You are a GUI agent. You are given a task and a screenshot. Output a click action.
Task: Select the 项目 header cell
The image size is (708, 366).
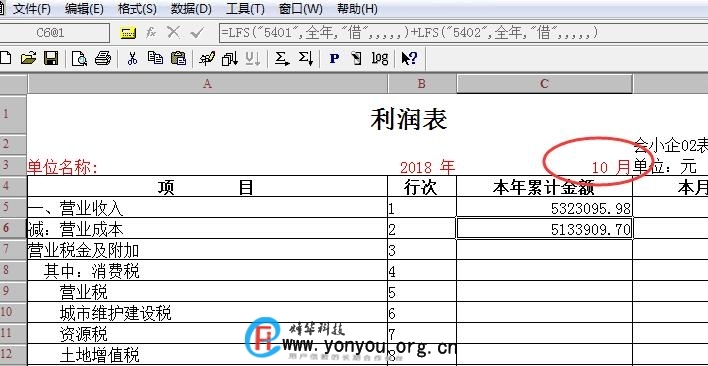[207, 186]
